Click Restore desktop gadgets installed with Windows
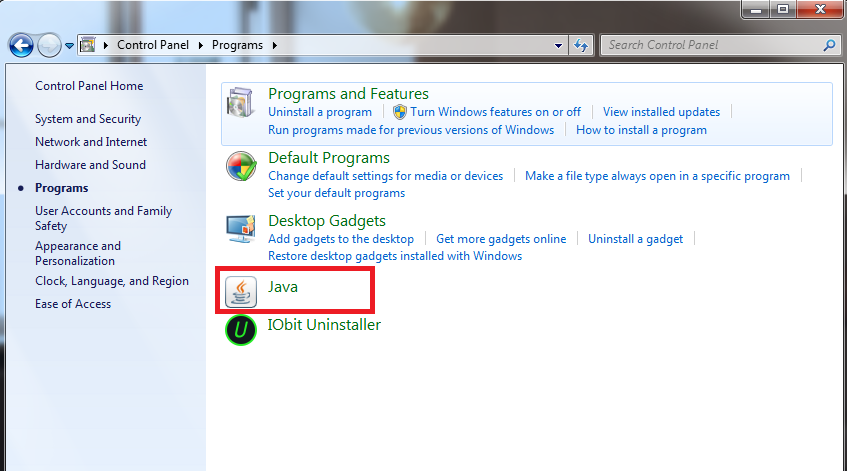This screenshot has height=471, width=847. [395, 256]
